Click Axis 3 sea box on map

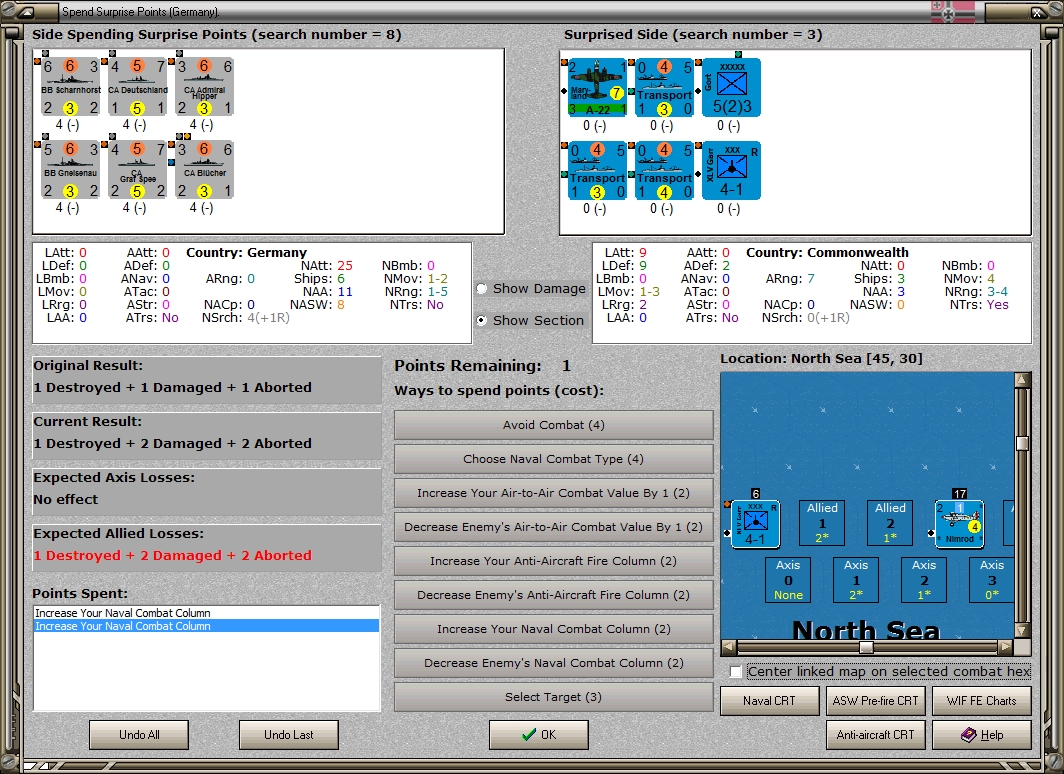991,580
